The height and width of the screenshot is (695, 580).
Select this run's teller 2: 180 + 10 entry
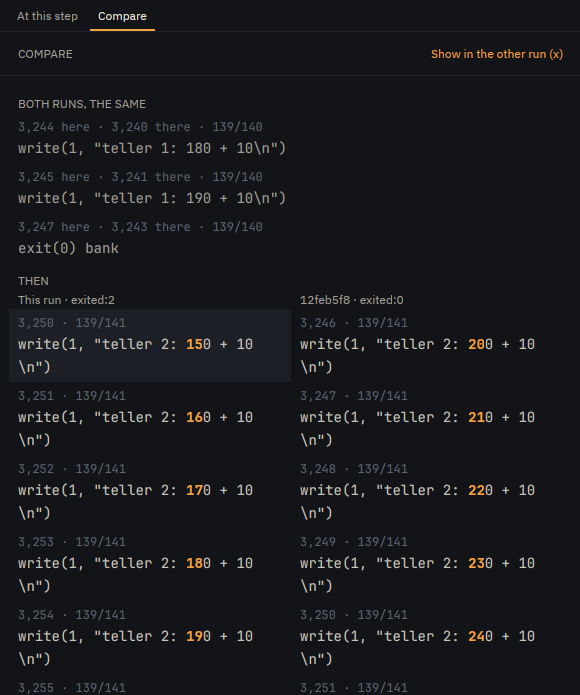[150, 565]
